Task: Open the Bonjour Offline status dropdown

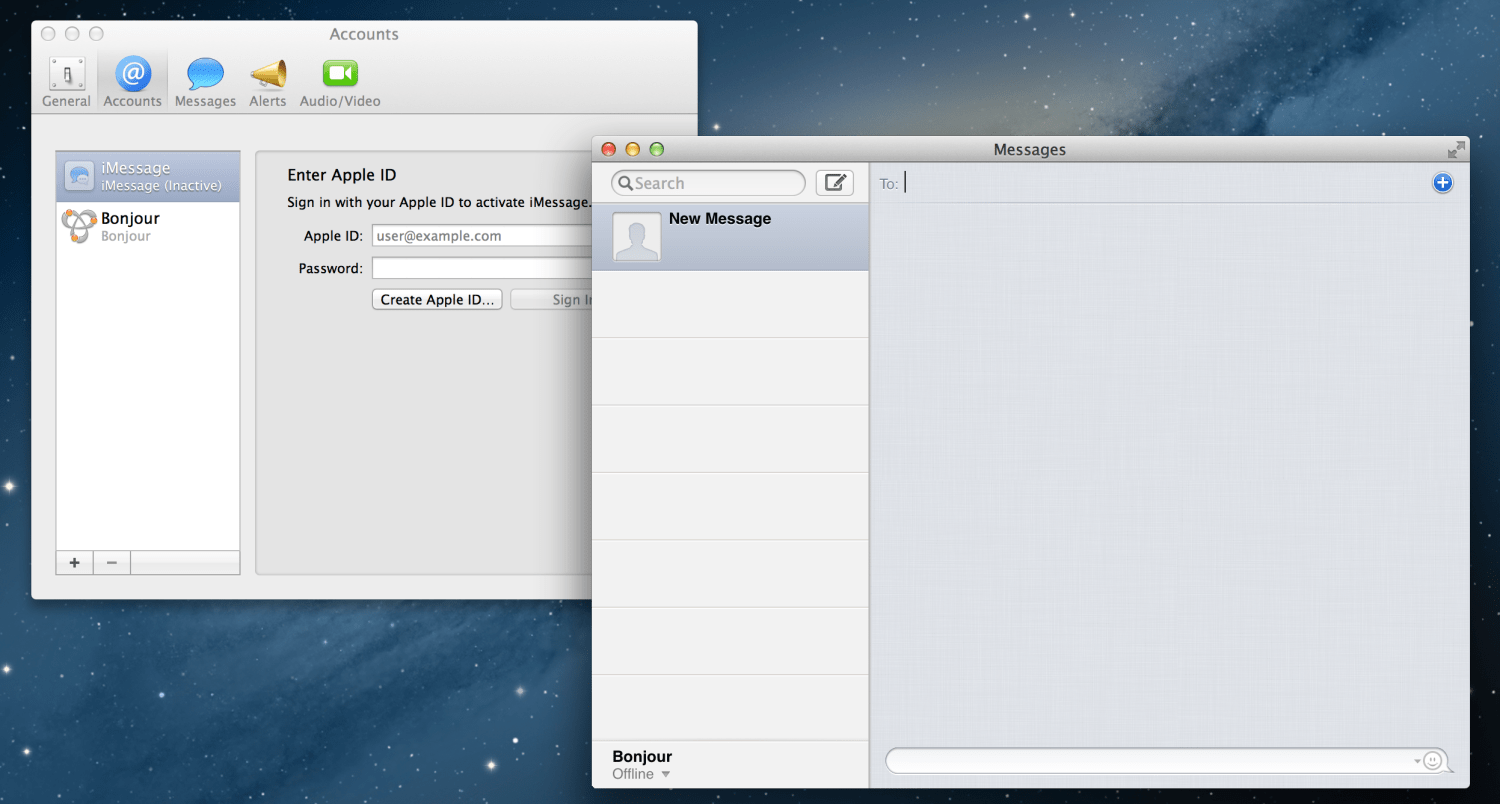Action: click(641, 774)
